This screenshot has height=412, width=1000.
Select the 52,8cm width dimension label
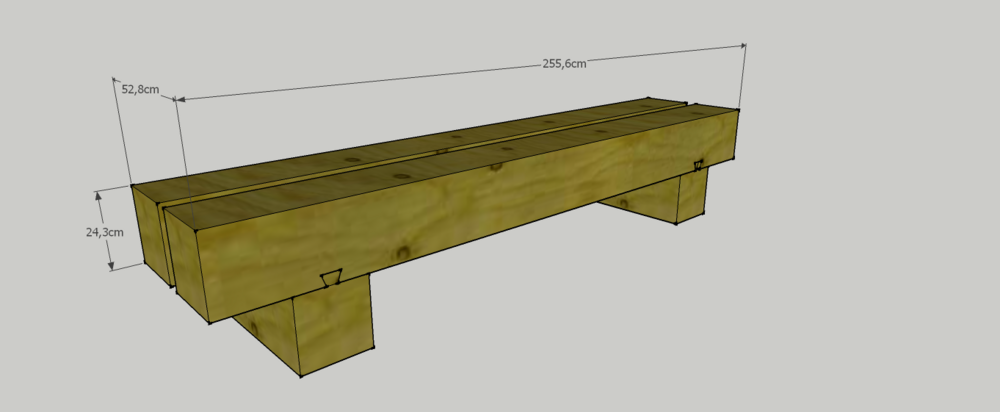[x=140, y=89]
